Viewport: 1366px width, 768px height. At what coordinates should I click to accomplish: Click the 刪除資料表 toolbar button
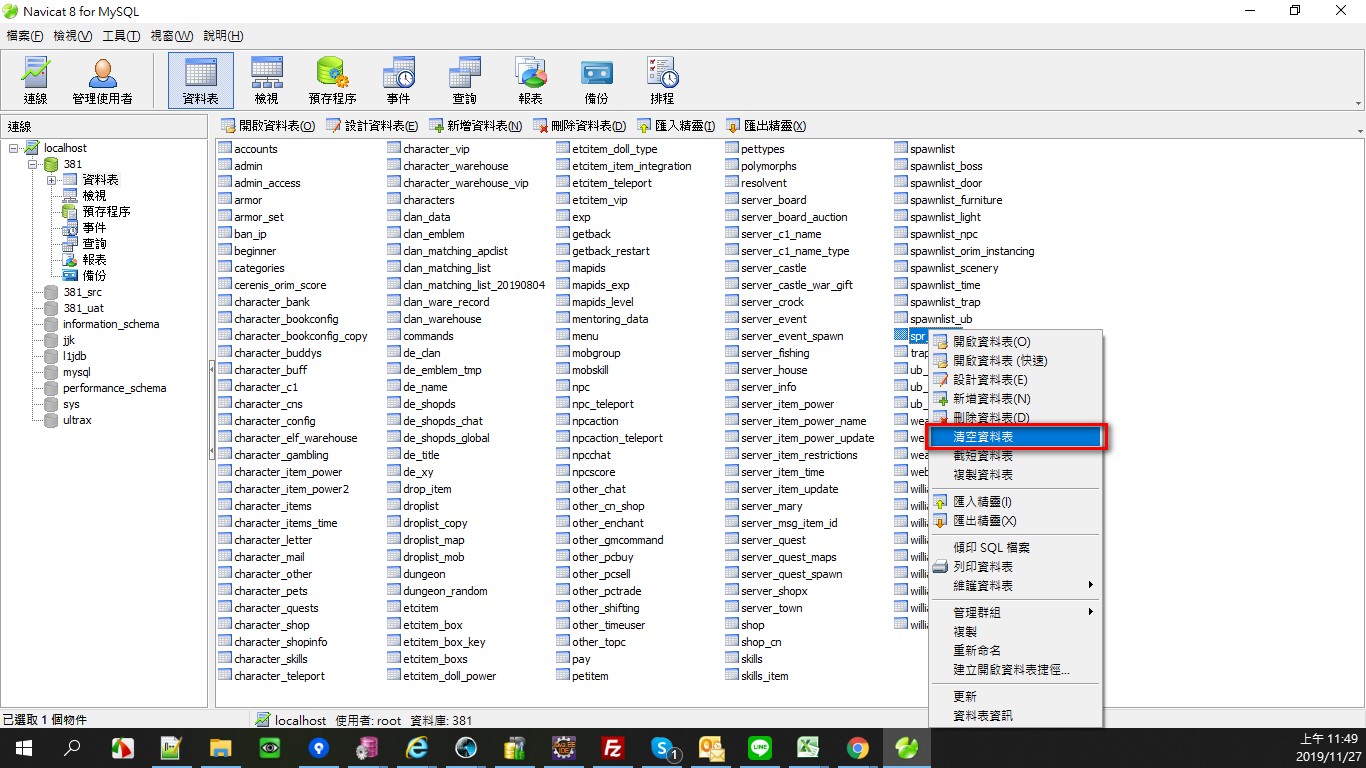click(x=579, y=126)
